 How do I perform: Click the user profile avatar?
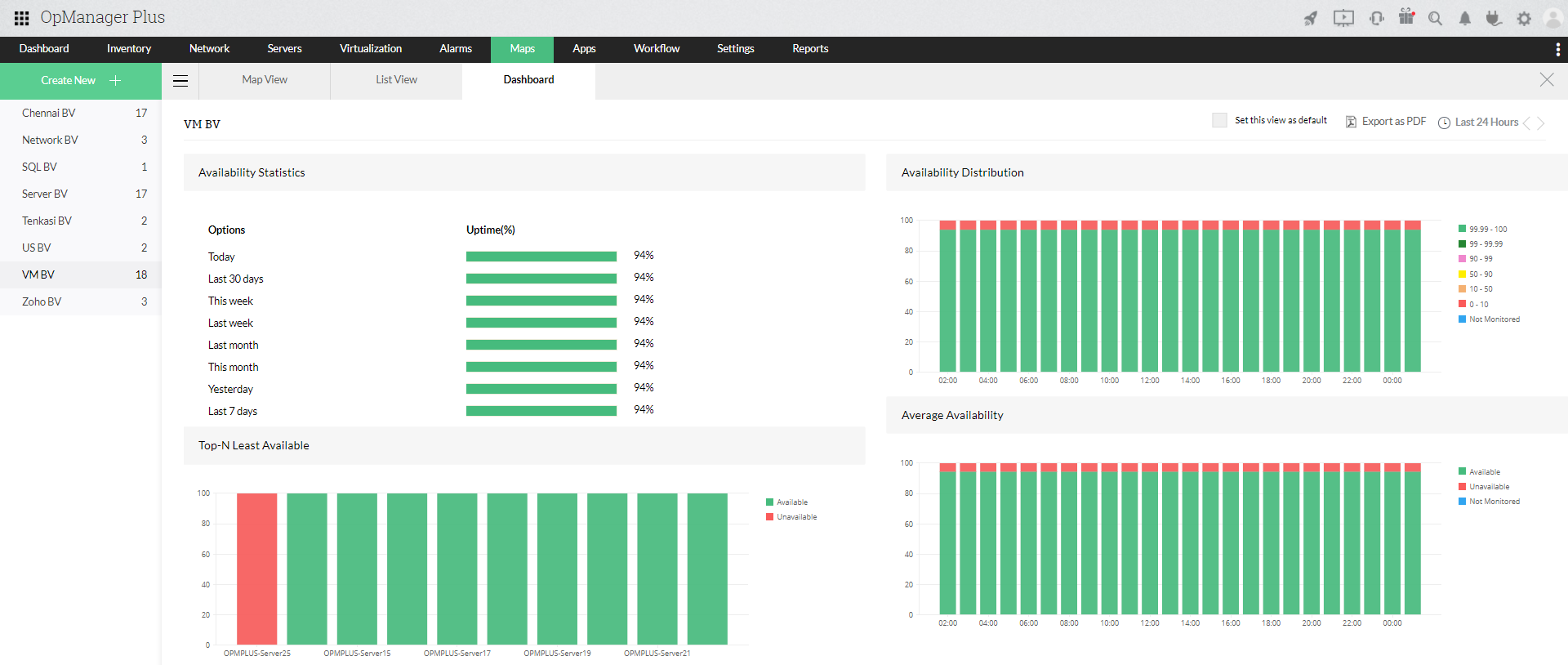(x=1553, y=18)
